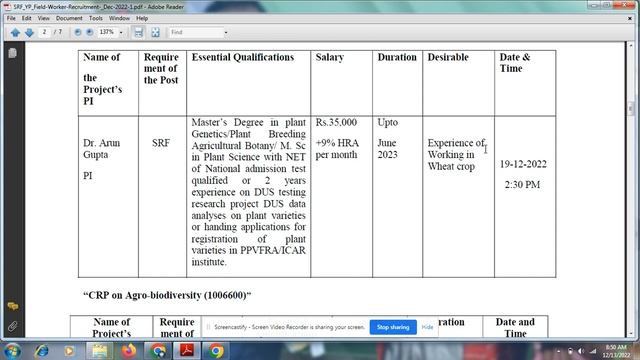Close the document with menu-bar X
Viewport: 640px width, 360px height.
pyautogui.click(x=630, y=18)
